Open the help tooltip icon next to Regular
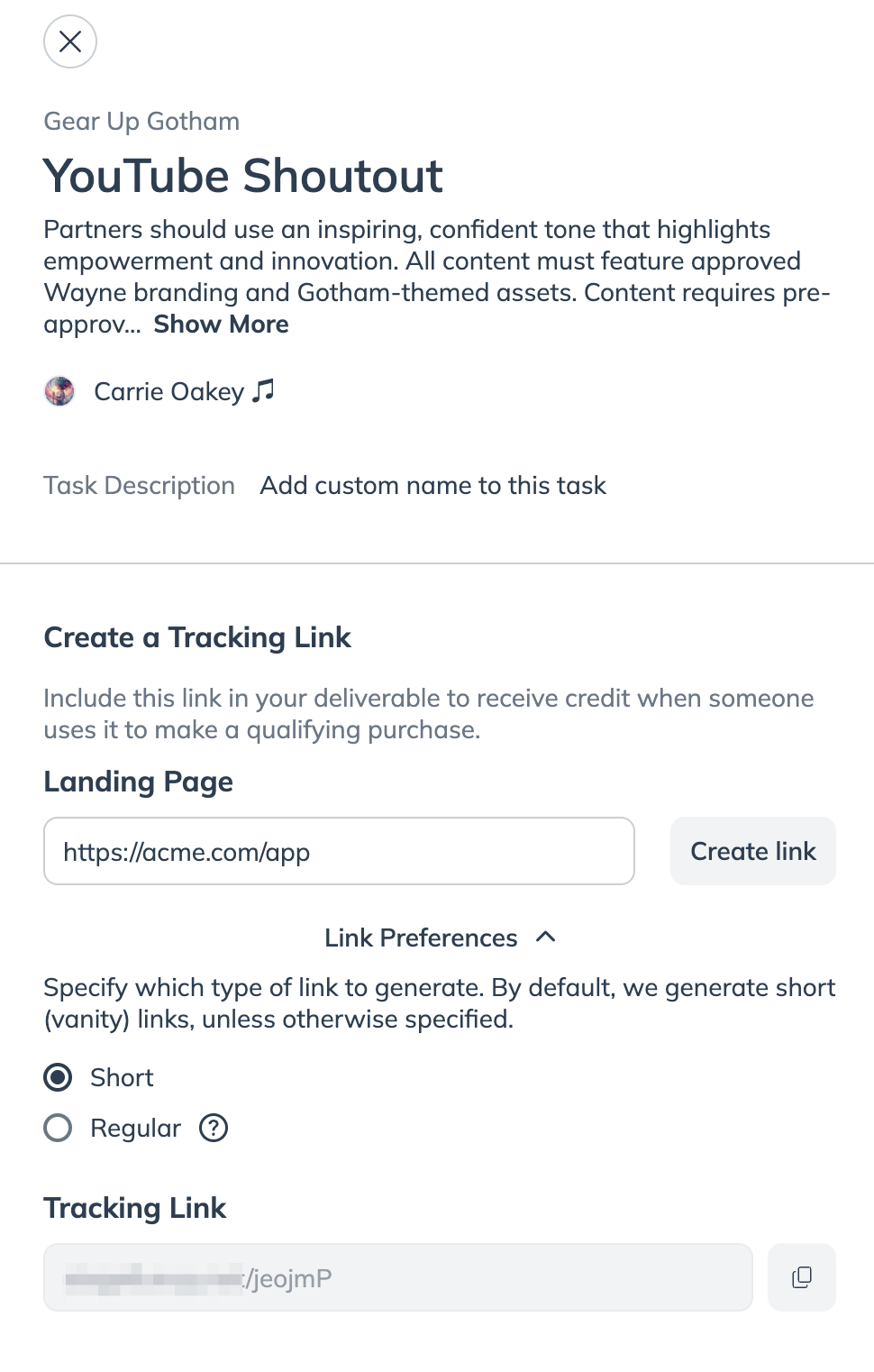 point(214,1128)
